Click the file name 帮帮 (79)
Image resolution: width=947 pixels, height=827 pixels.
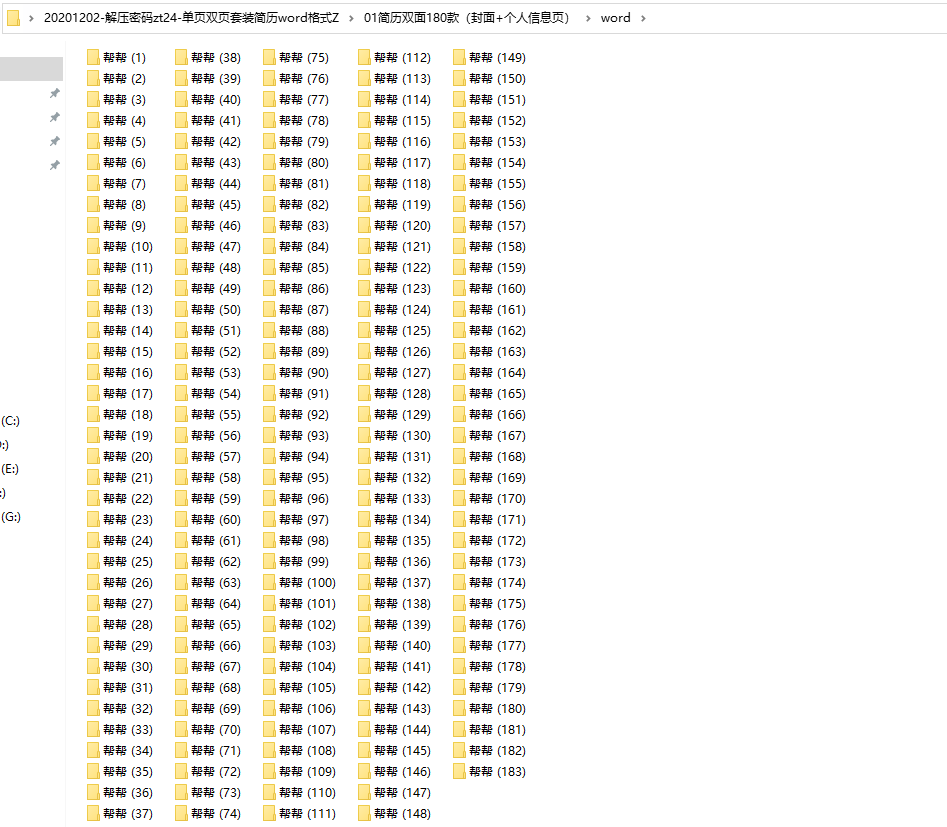point(304,141)
